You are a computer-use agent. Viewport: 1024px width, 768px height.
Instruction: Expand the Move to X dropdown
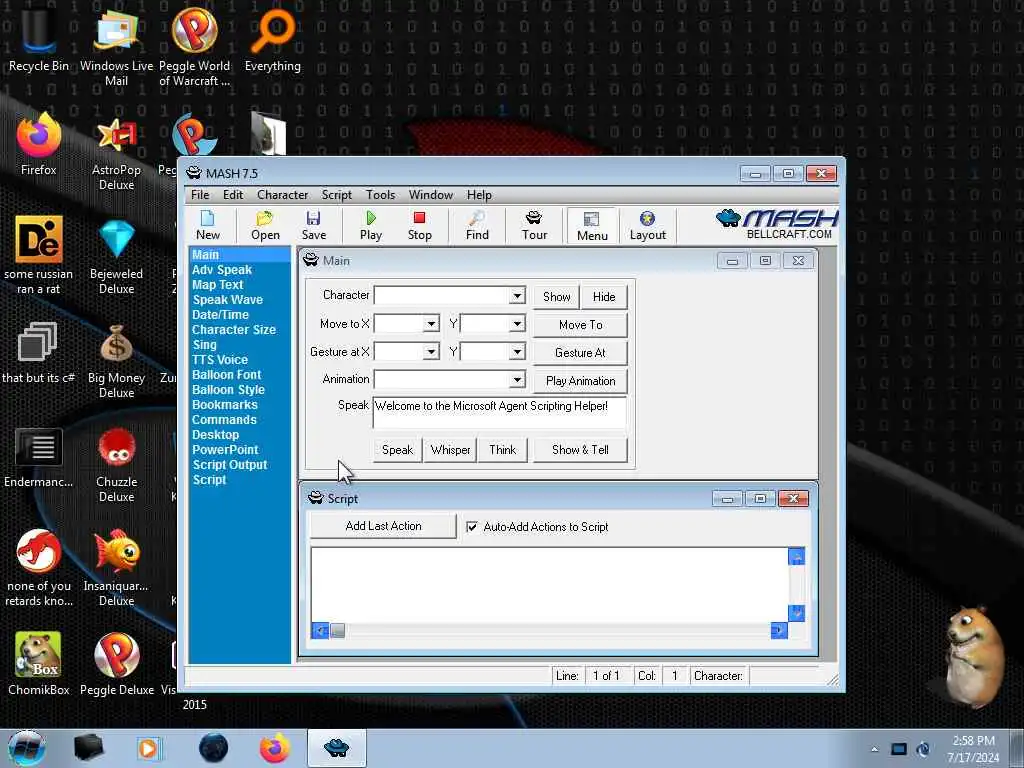431,324
